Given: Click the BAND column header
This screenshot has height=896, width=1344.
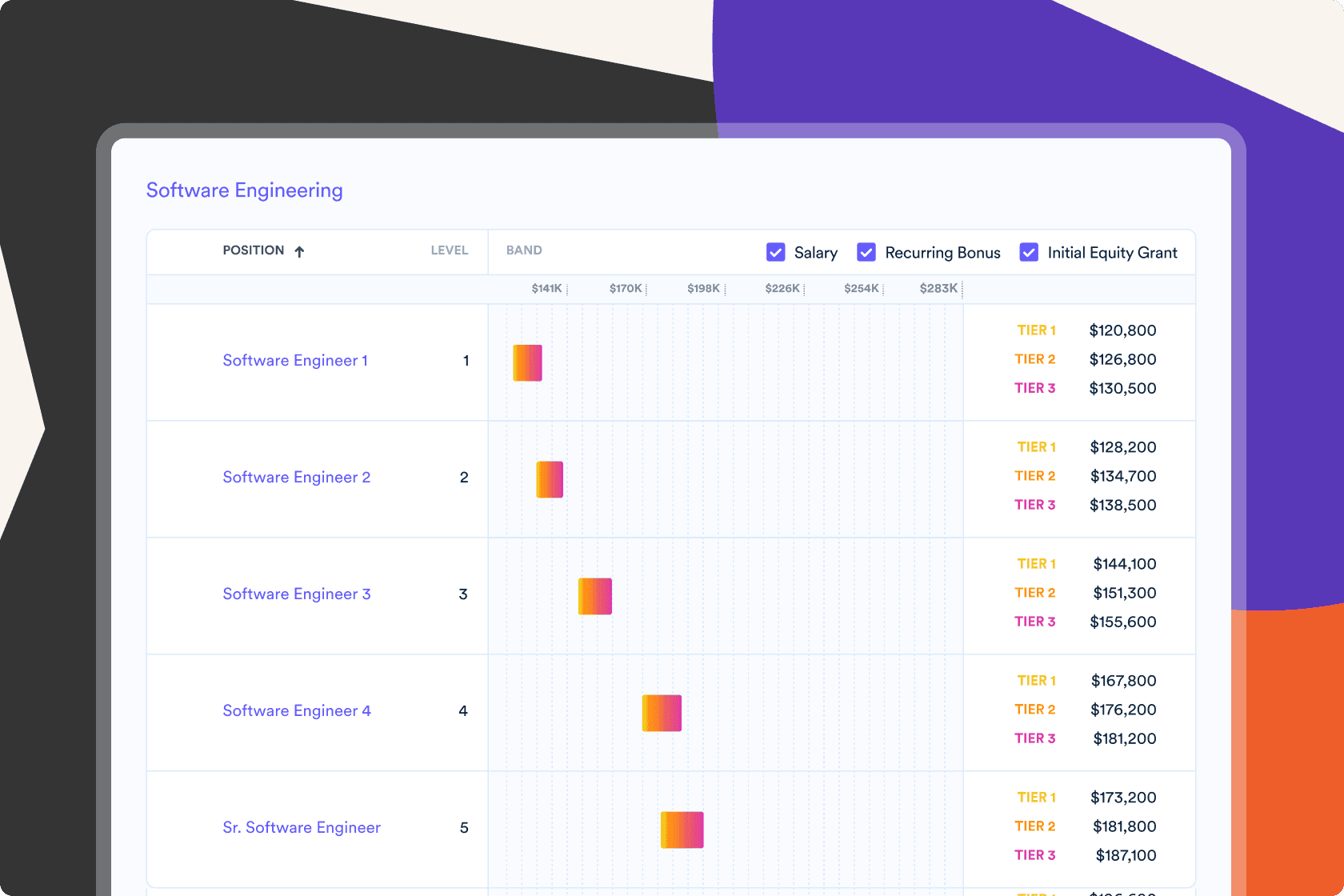Looking at the screenshot, I should [x=524, y=250].
